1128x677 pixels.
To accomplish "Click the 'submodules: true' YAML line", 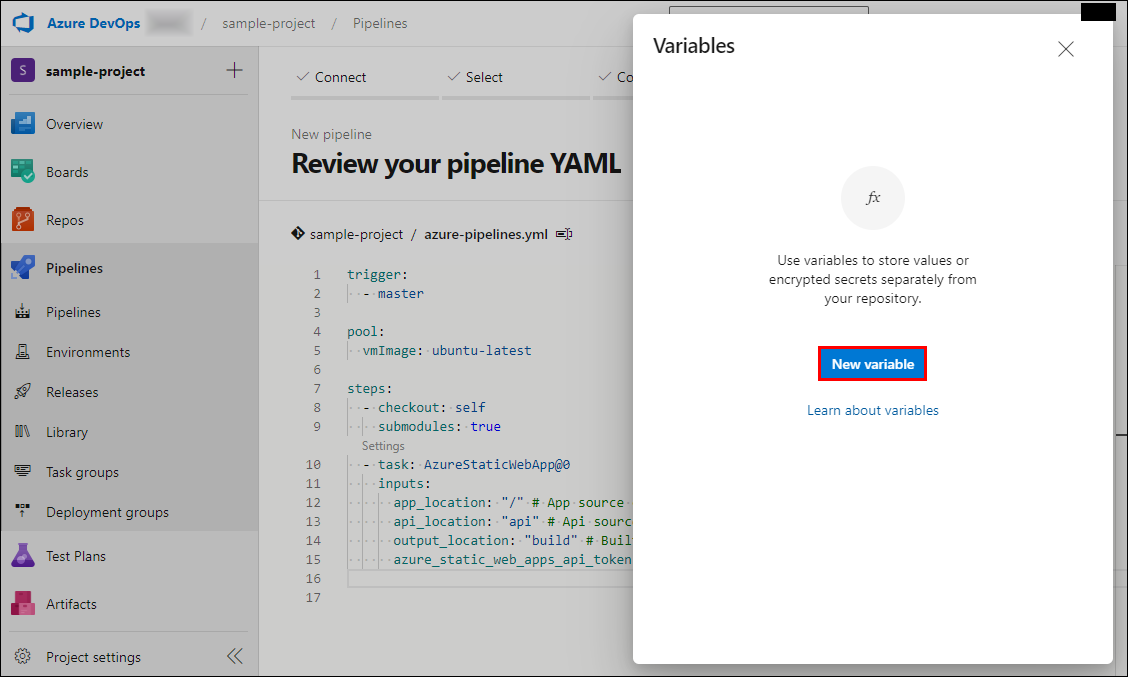I will tap(440, 427).
